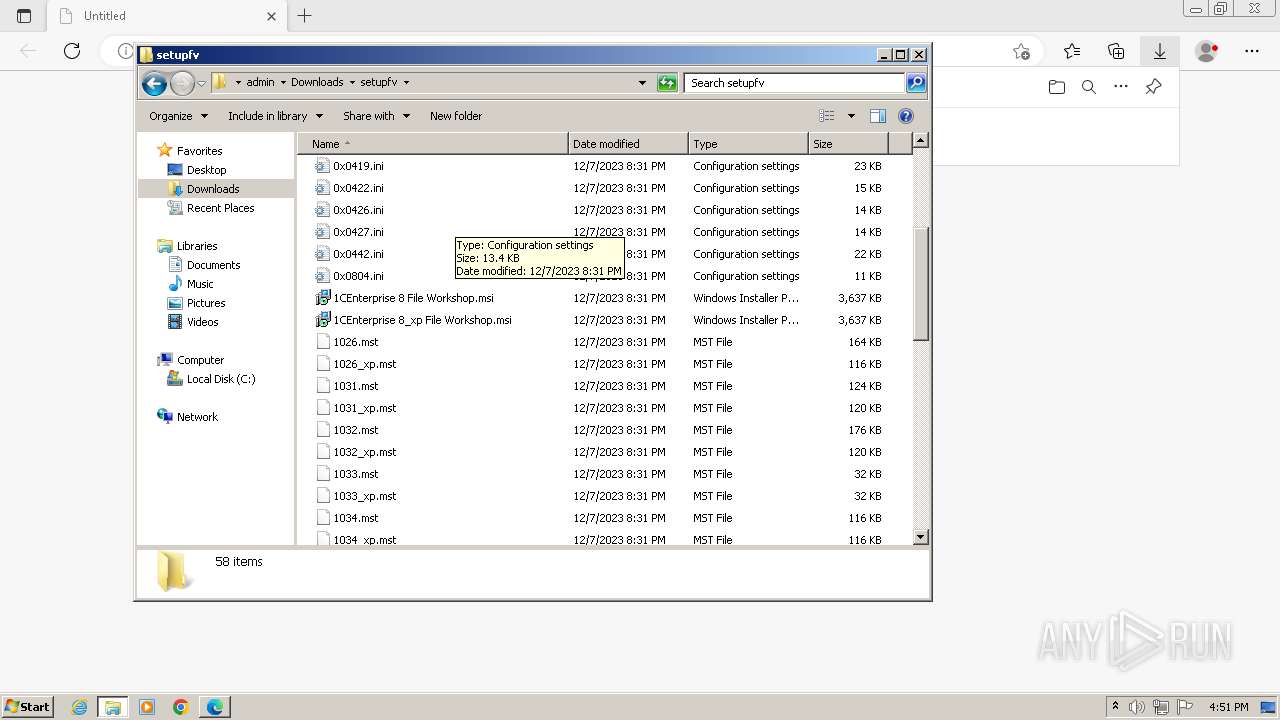
Task: Close the Untitled browser tab
Action: [272, 16]
